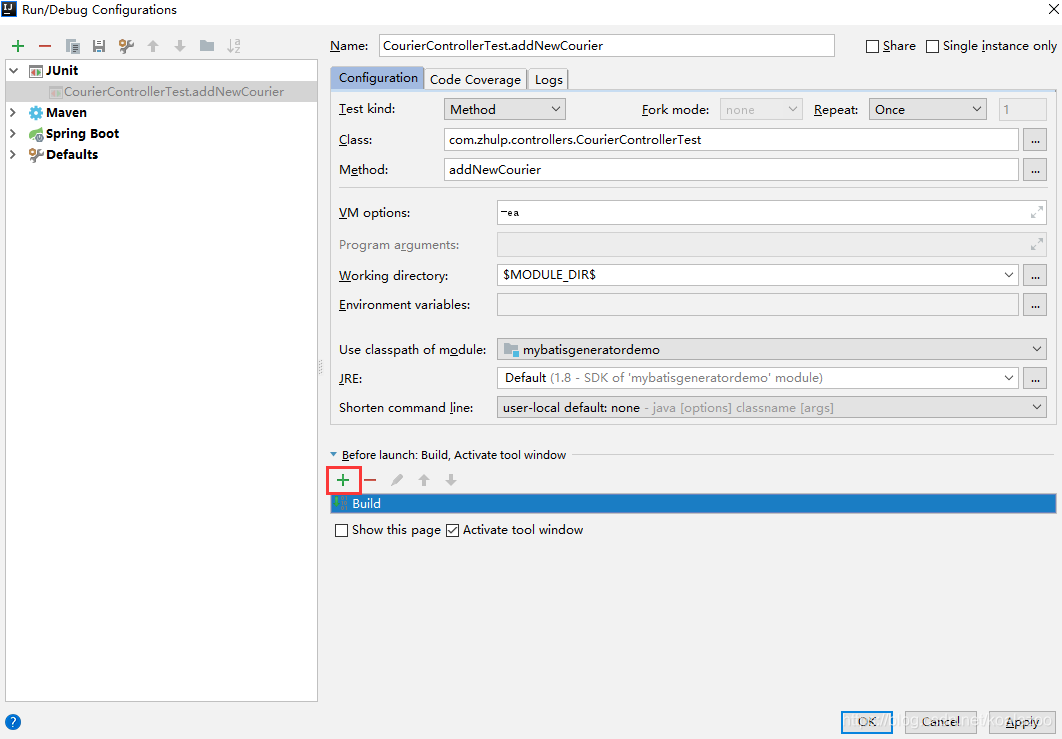Viewport: 1062px width, 739px height.
Task: Focus the Environment variables field
Action: (758, 305)
